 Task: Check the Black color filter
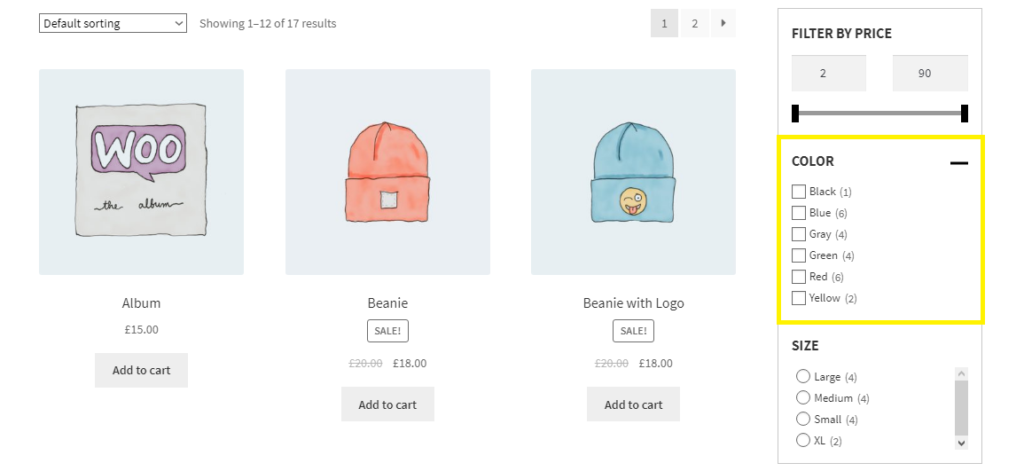point(798,192)
